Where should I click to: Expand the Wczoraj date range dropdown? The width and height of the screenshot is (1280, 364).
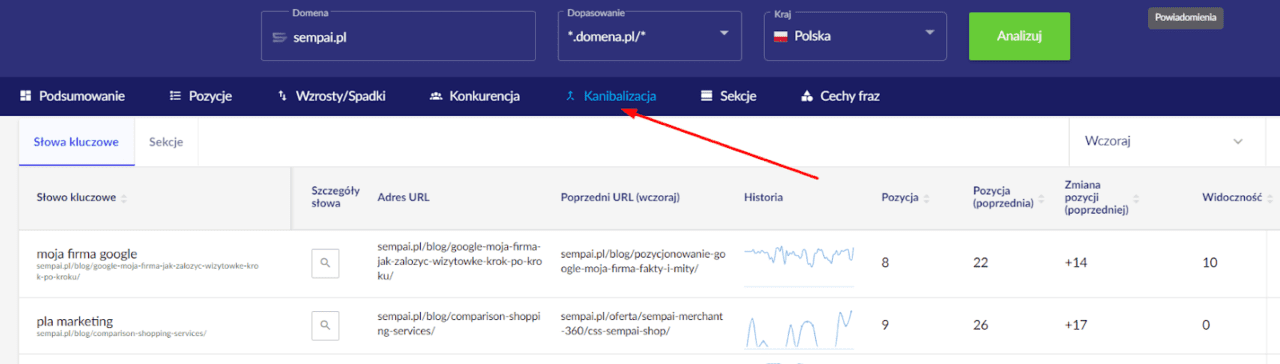click(1167, 142)
